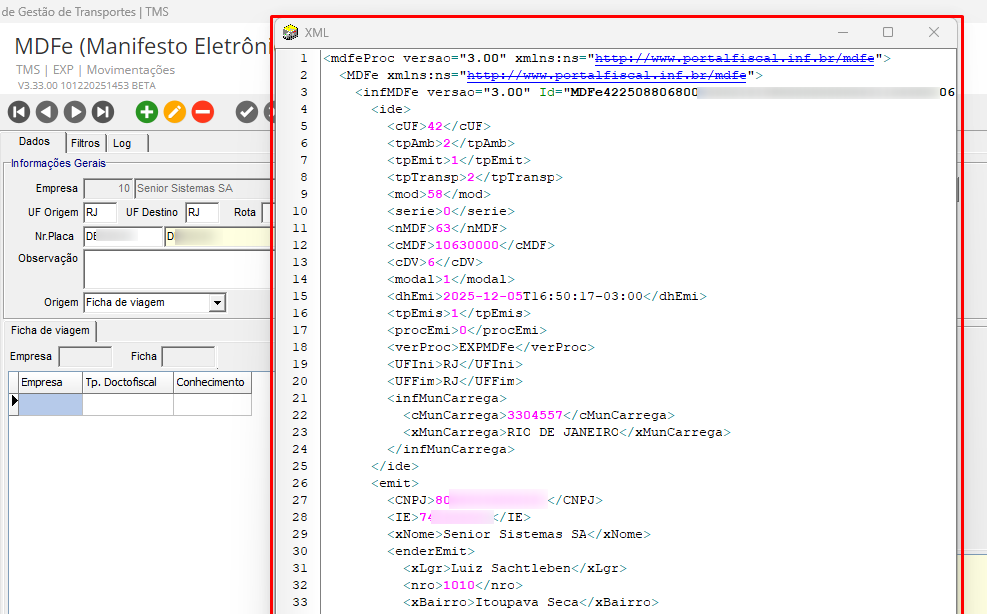The width and height of the screenshot is (987, 614).
Task: Click the dhEmi value 2025-12-05
Action: tap(483, 296)
